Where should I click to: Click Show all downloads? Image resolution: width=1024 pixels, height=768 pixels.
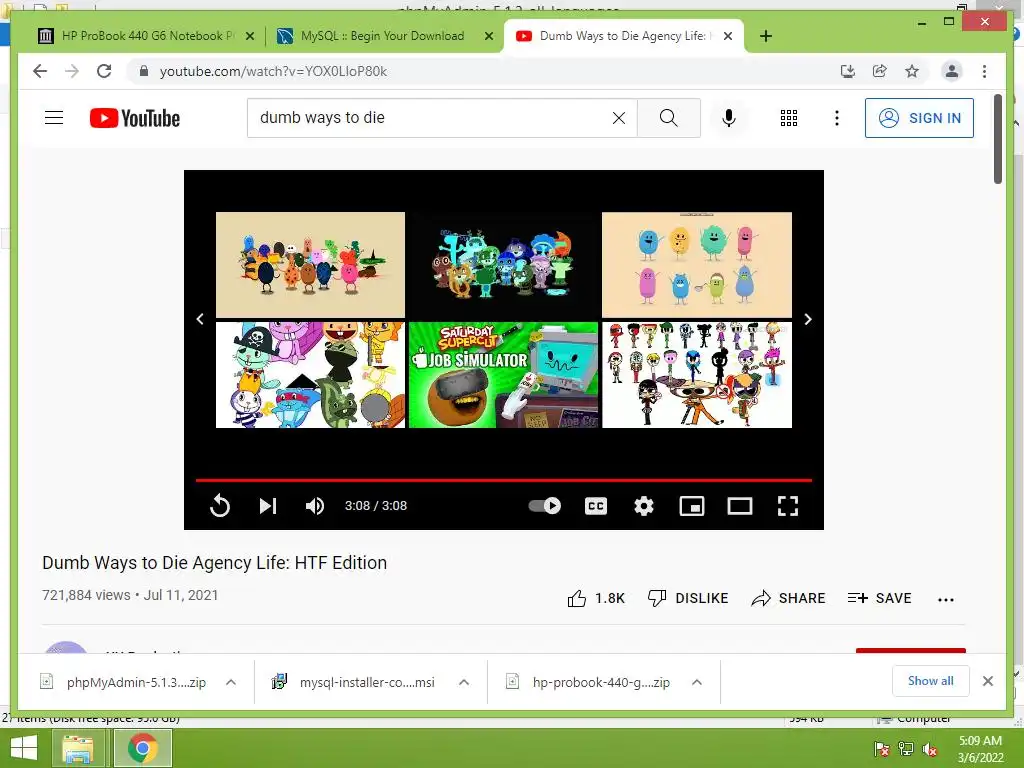(931, 681)
